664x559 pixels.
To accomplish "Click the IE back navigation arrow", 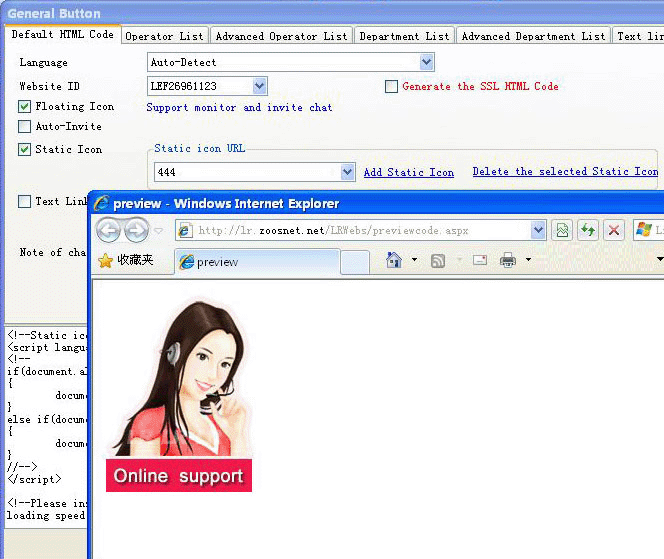I will [109, 230].
